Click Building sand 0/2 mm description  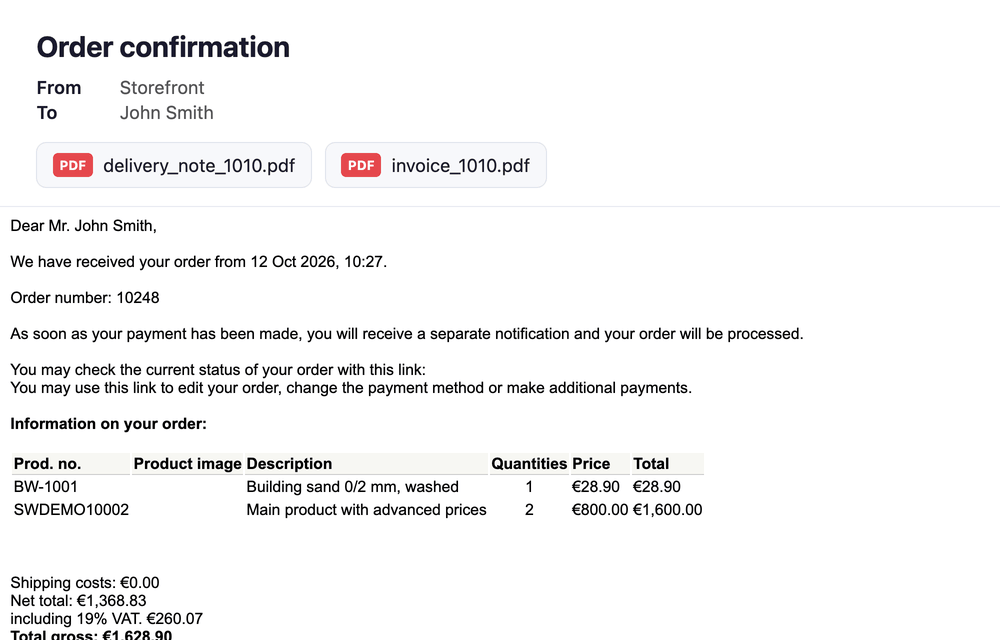[353, 486]
